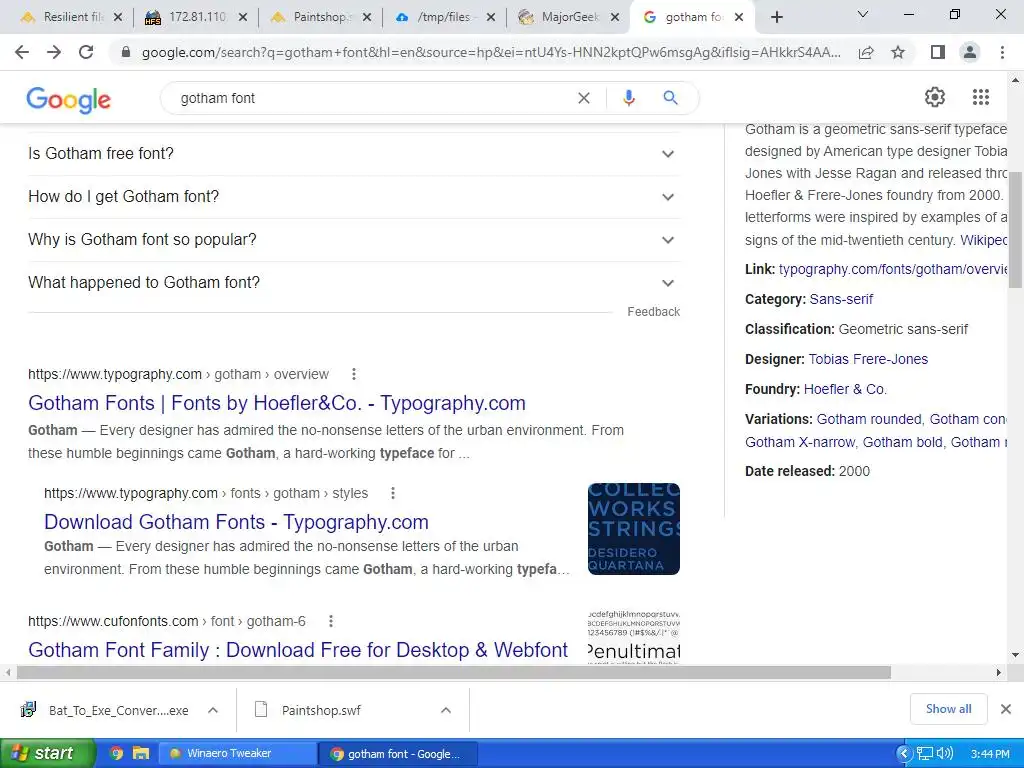Screen dimensions: 1024x768
Task: Click network tray icon
Action: coord(924,754)
